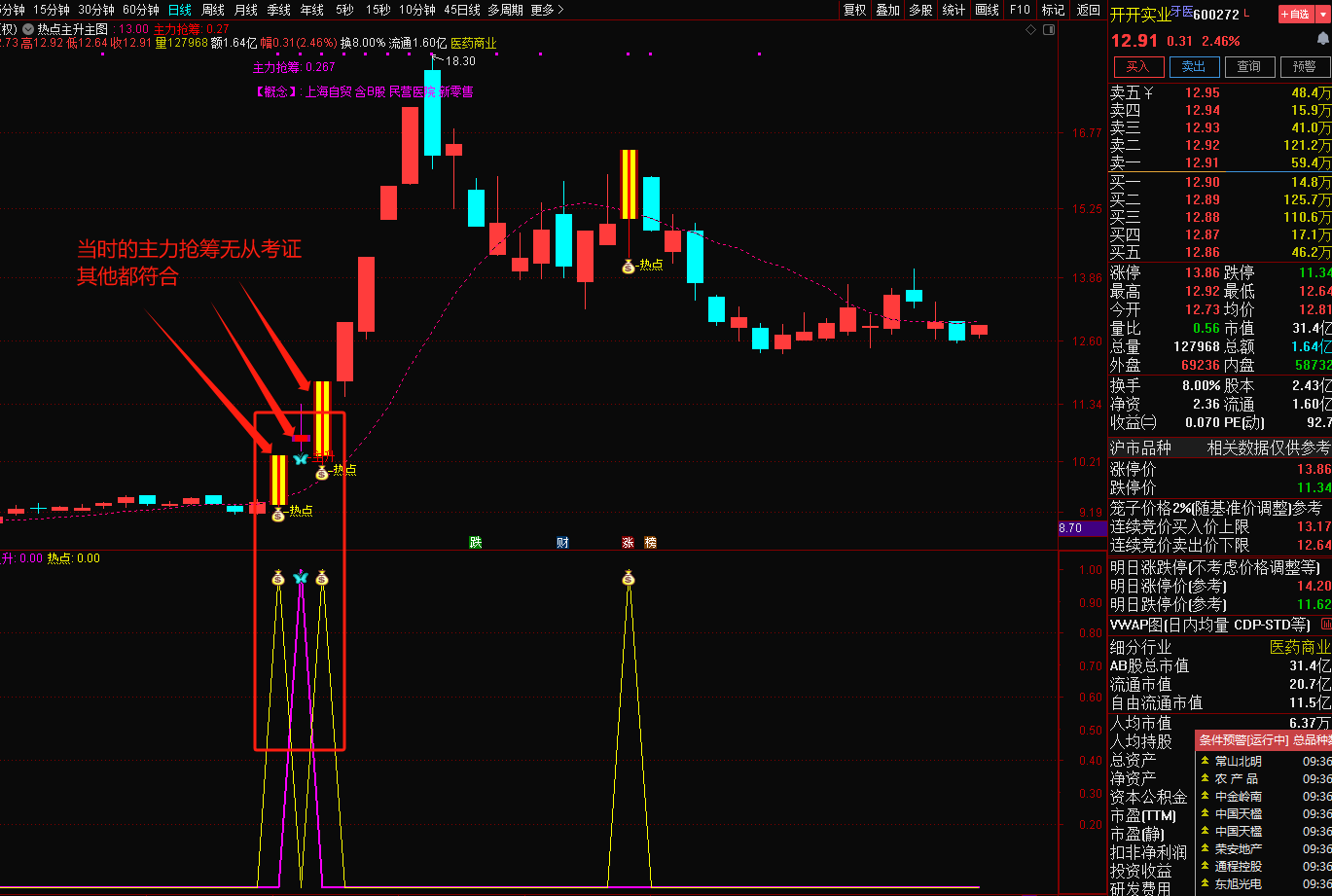Viewport: 1332px width, 896px height.
Task: Click the 预警 alert button
Action: (x=1304, y=66)
